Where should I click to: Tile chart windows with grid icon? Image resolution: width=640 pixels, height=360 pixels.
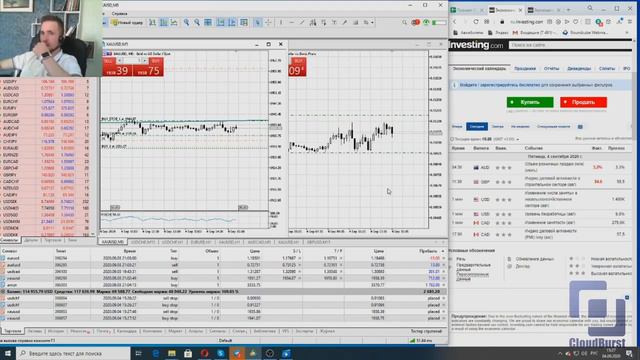point(208,22)
